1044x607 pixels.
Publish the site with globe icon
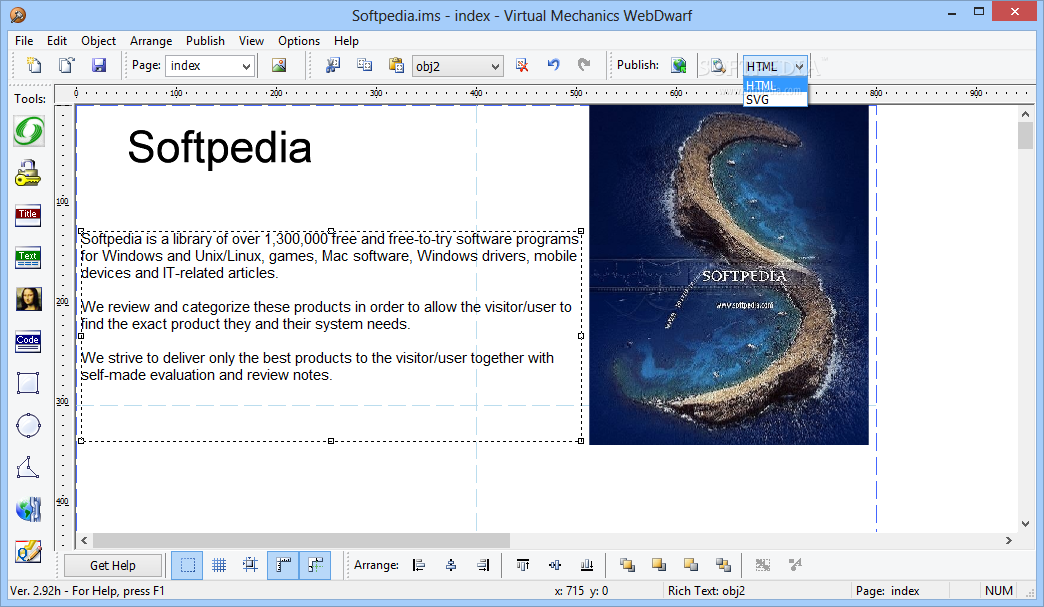[x=678, y=65]
